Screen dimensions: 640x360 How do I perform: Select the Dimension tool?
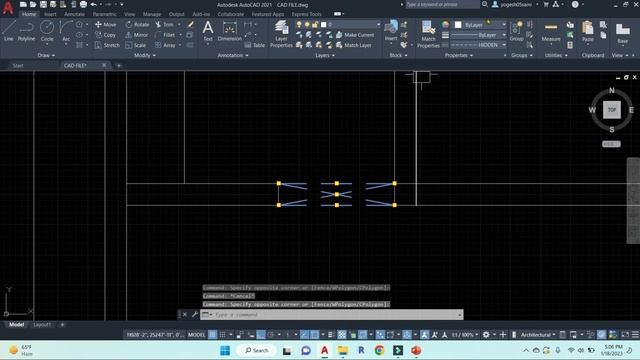230,31
